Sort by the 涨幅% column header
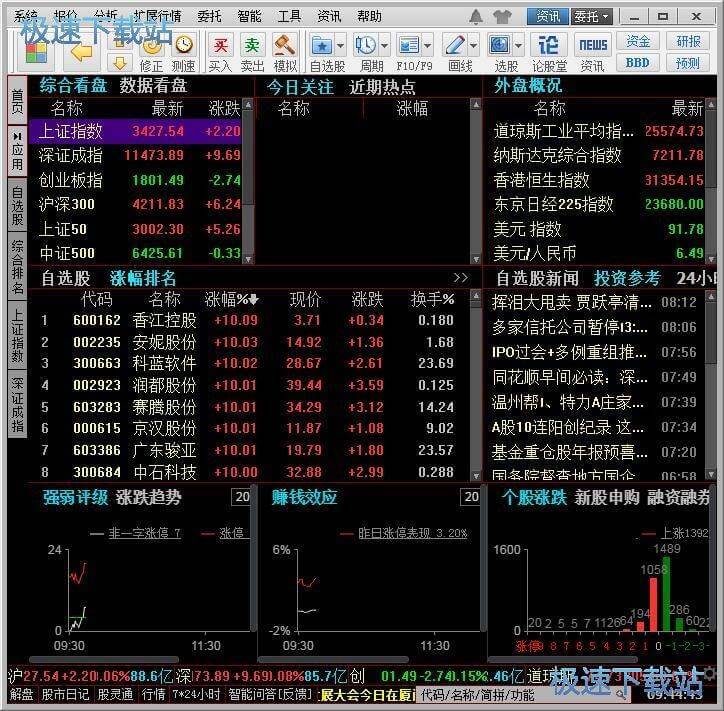The image size is (724, 711). pyautogui.click(x=231, y=300)
